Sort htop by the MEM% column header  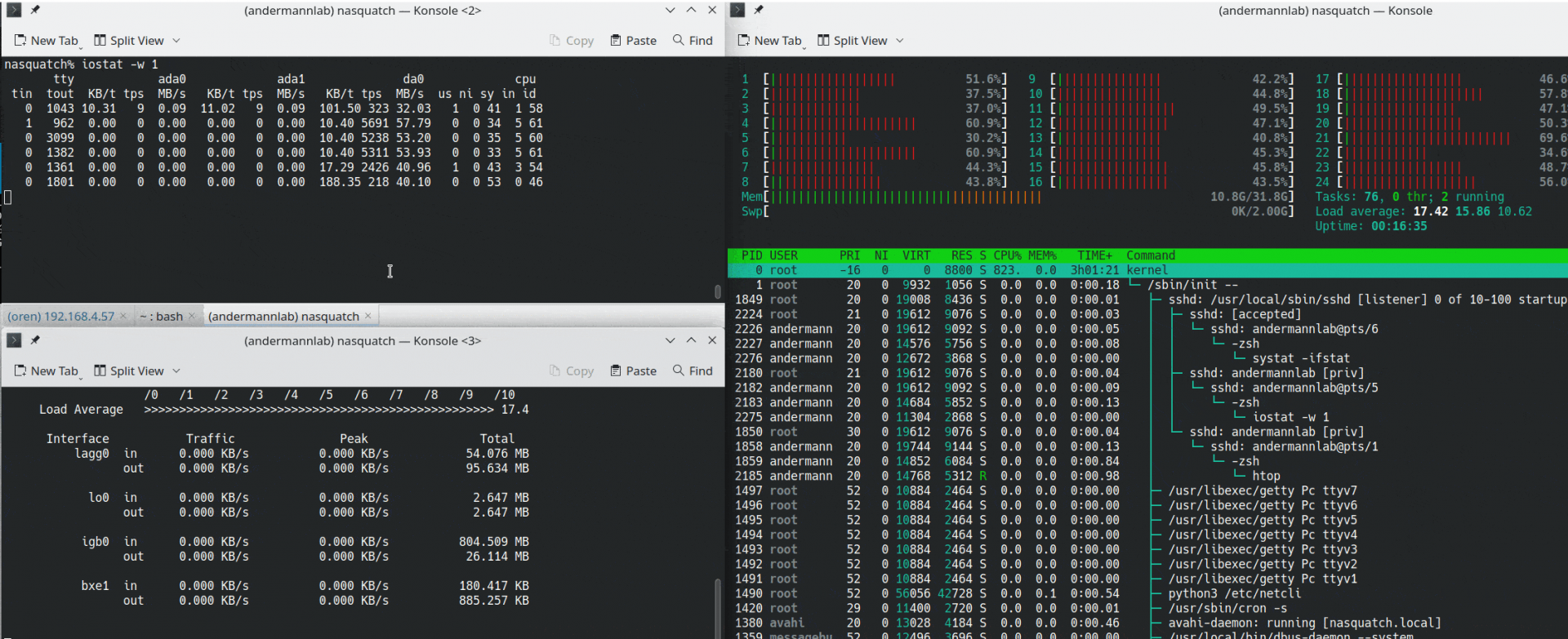pos(1042,255)
